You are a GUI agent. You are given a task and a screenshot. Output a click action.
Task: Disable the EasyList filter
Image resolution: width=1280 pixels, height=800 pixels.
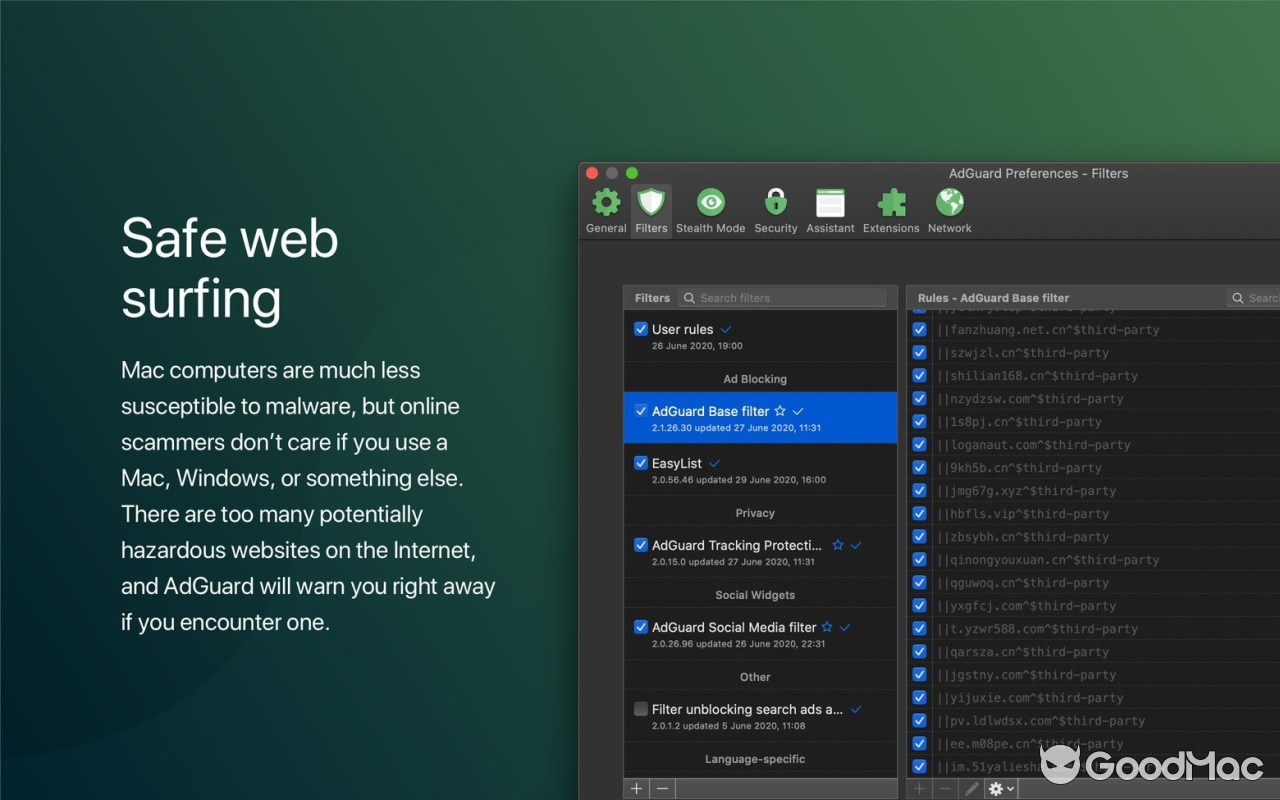[x=640, y=463]
